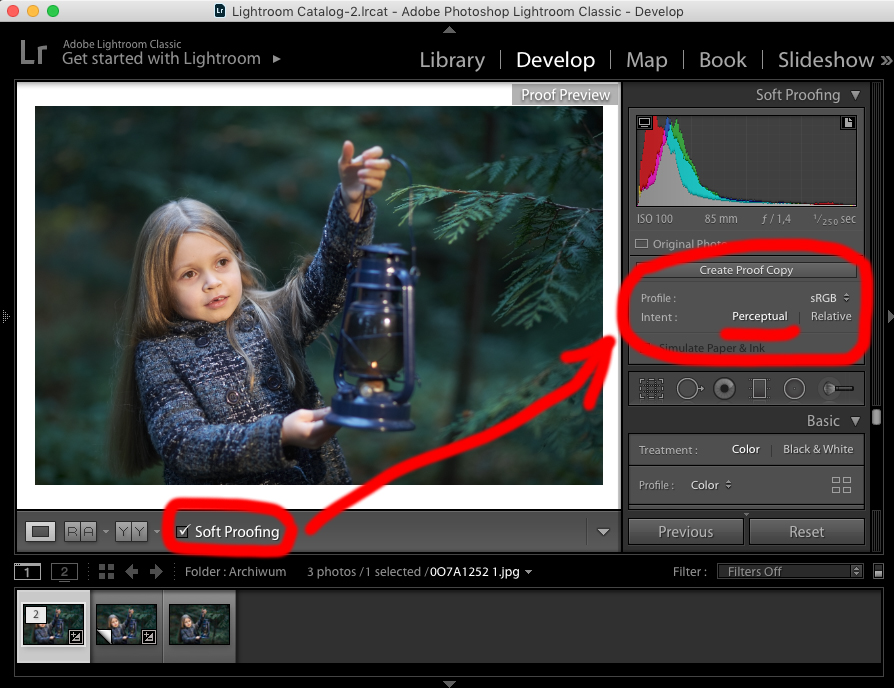Set rendering intent to Perceptual
Viewport: 894px width, 688px height.
[759, 316]
